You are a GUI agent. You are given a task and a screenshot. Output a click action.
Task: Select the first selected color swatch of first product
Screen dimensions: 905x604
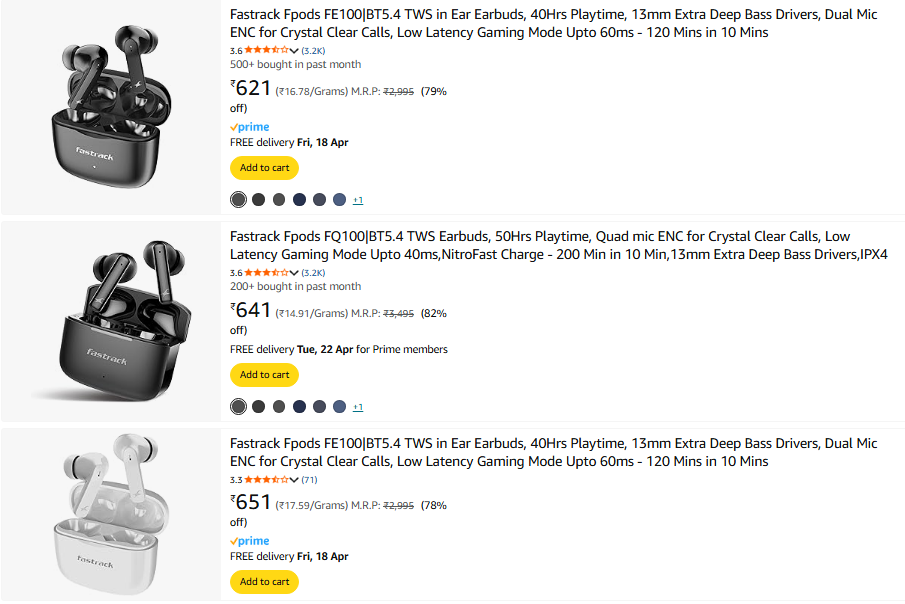point(238,199)
